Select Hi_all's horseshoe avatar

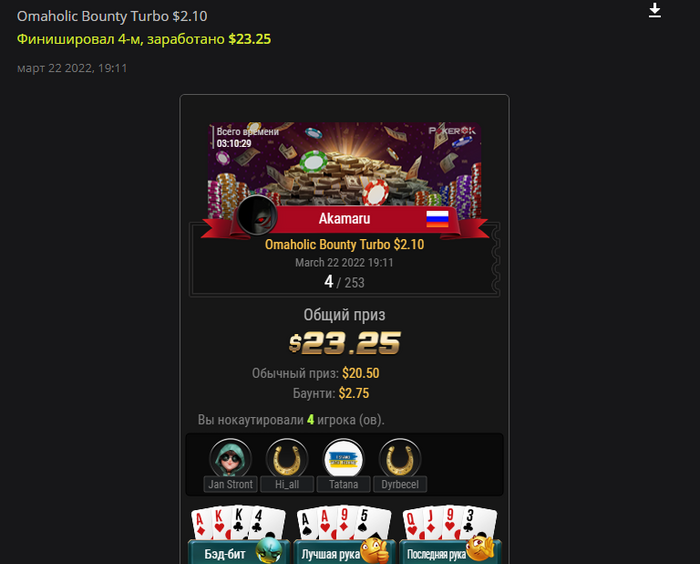tap(287, 458)
